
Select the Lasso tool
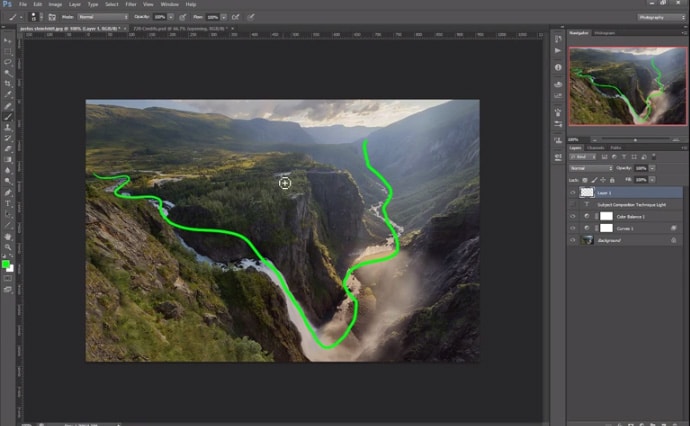pyautogui.click(x=8, y=61)
